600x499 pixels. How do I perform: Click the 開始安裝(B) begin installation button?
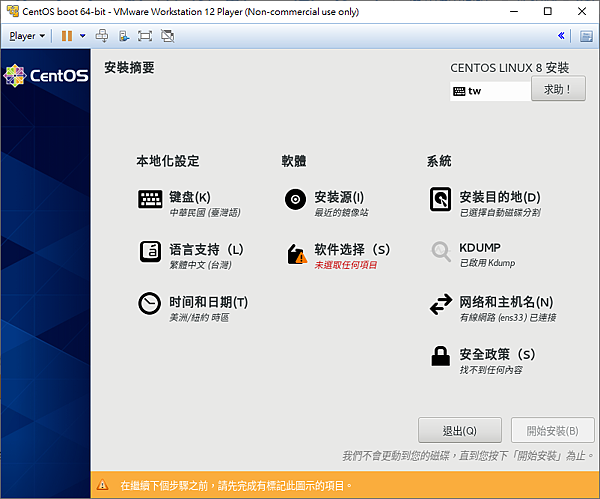pyautogui.click(x=552, y=431)
